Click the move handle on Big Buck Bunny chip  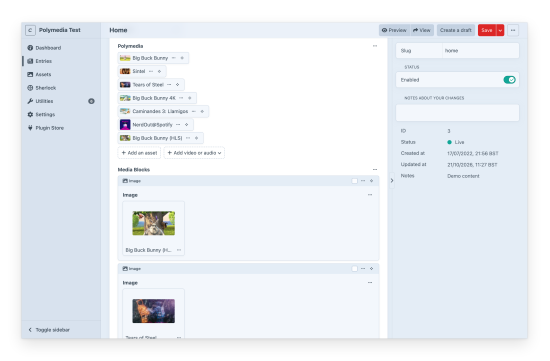(182, 58)
